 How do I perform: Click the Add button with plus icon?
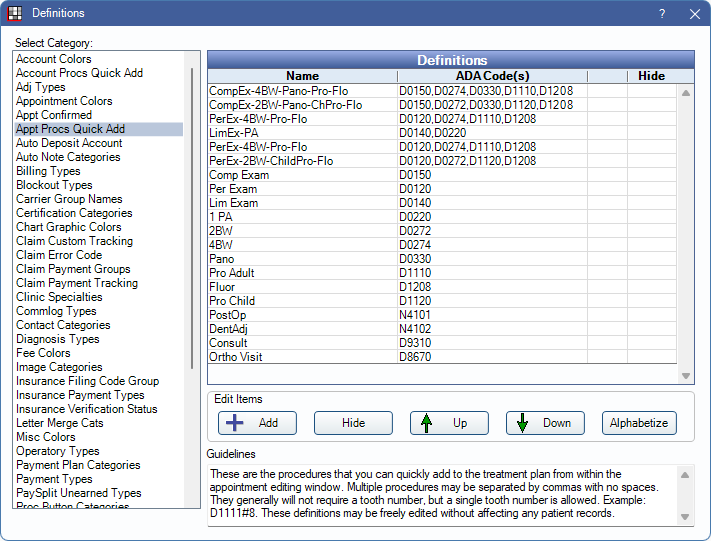[x=257, y=423]
